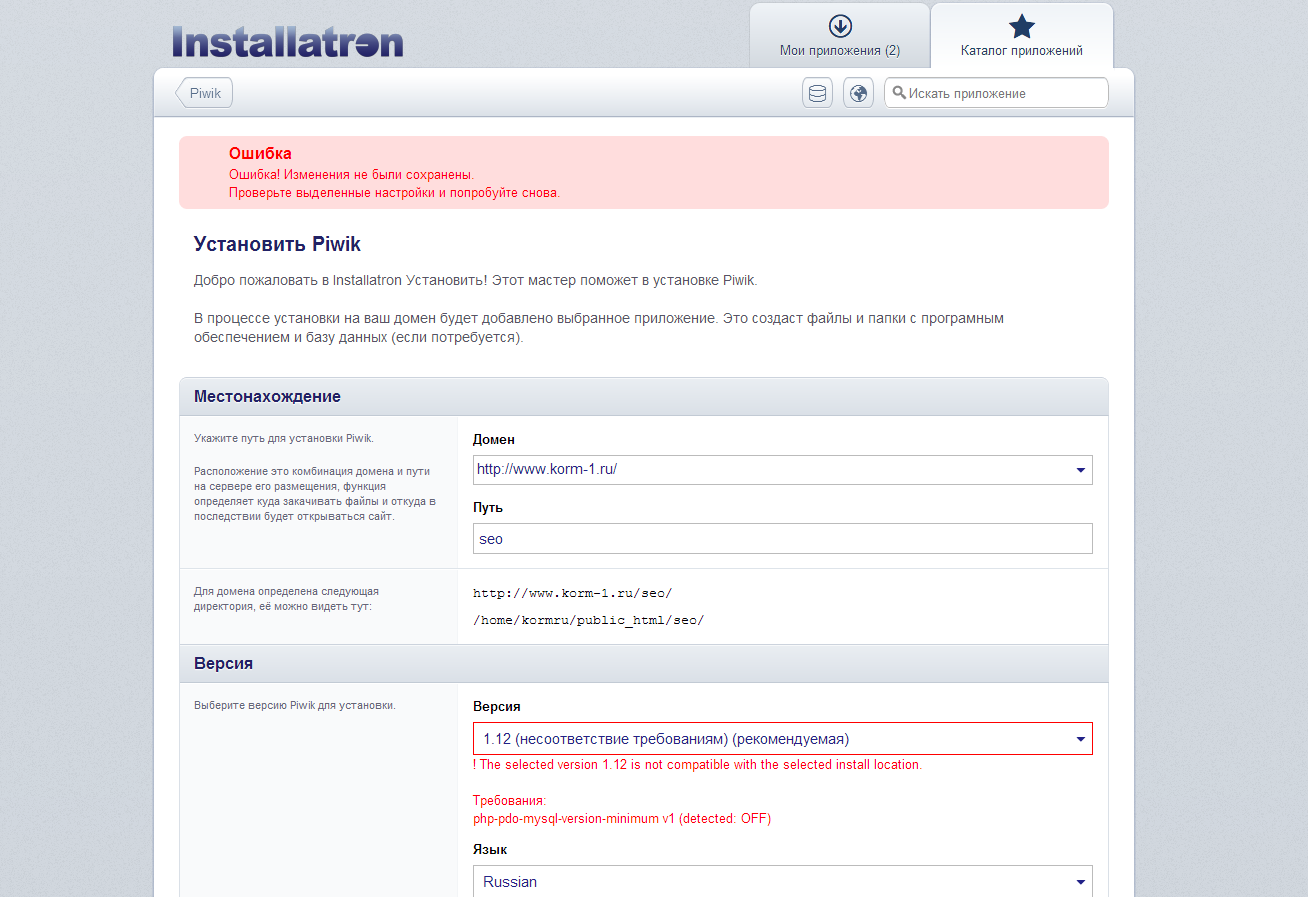Click the download arrow icon on My Applications tab
The image size is (1308, 897).
pos(840,26)
